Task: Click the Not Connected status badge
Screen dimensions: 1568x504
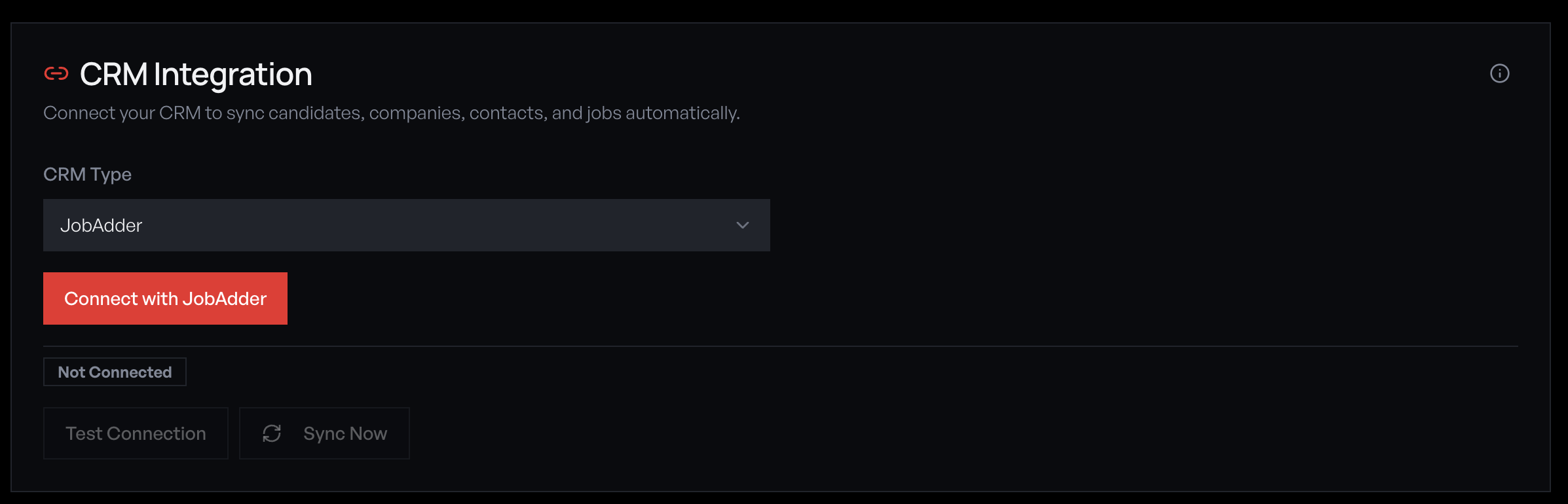Action: 115,372
